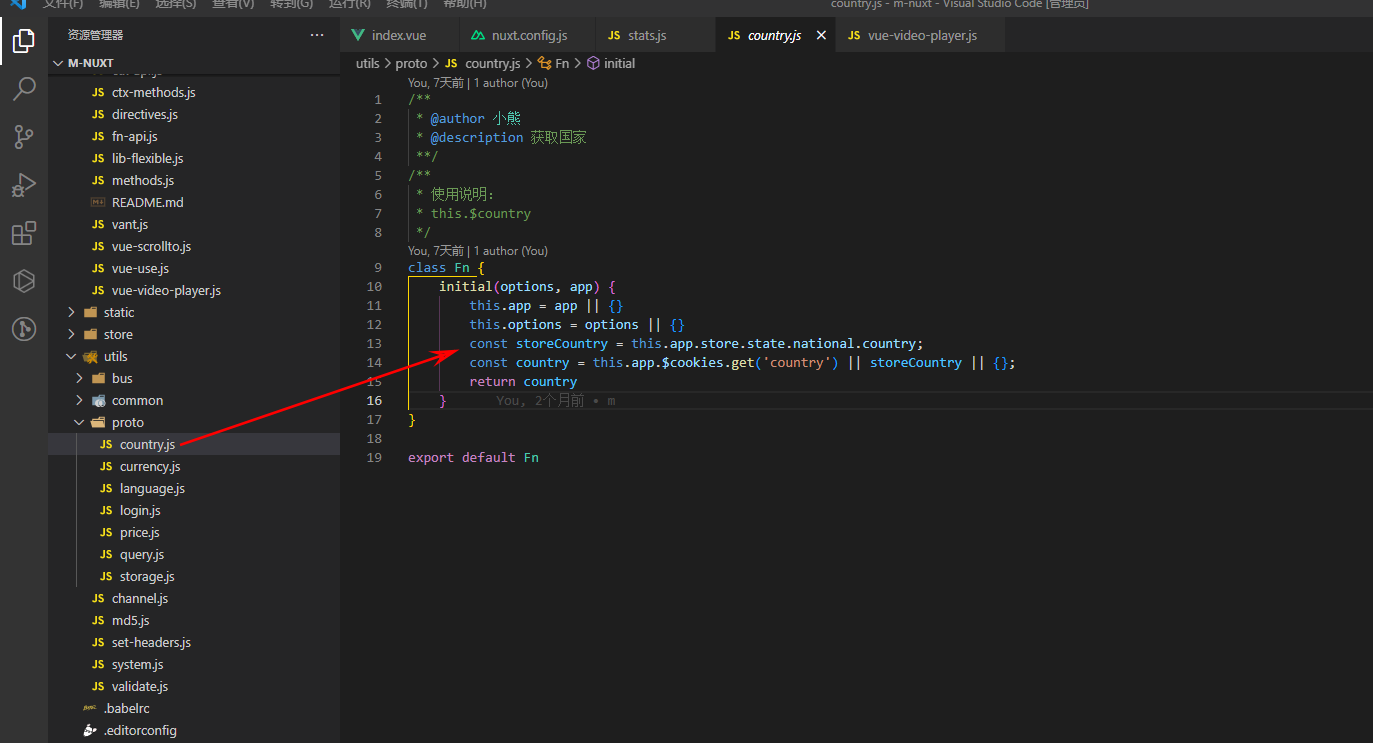The width and height of the screenshot is (1373, 743).
Task: Switch to the vue-video-player.js tab
Action: [x=920, y=35]
